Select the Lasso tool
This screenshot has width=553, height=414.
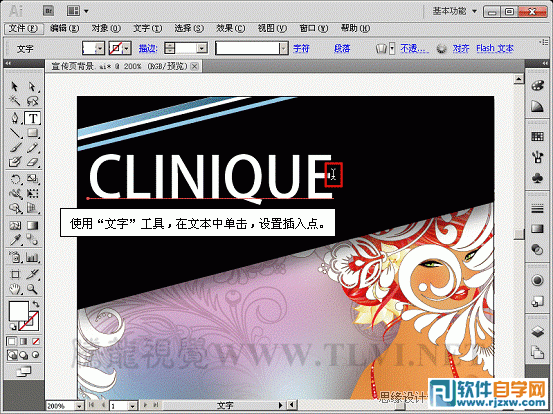click(32, 101)
